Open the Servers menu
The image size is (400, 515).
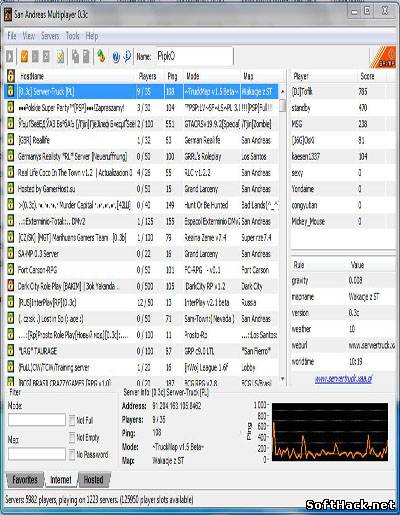click(50, 36)
